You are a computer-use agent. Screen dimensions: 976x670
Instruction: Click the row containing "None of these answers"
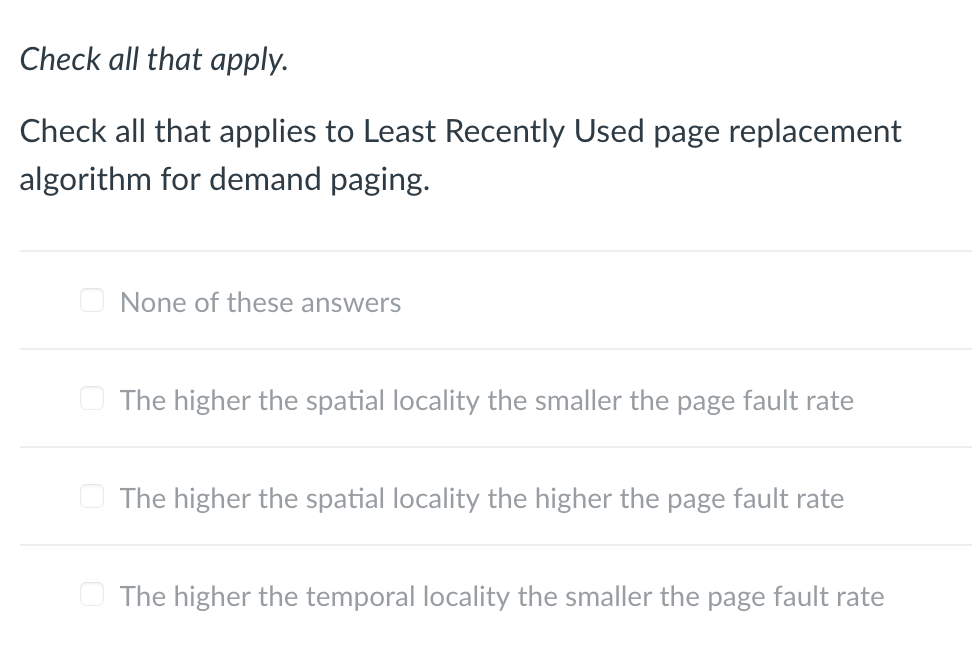click(x=488, y=299)
